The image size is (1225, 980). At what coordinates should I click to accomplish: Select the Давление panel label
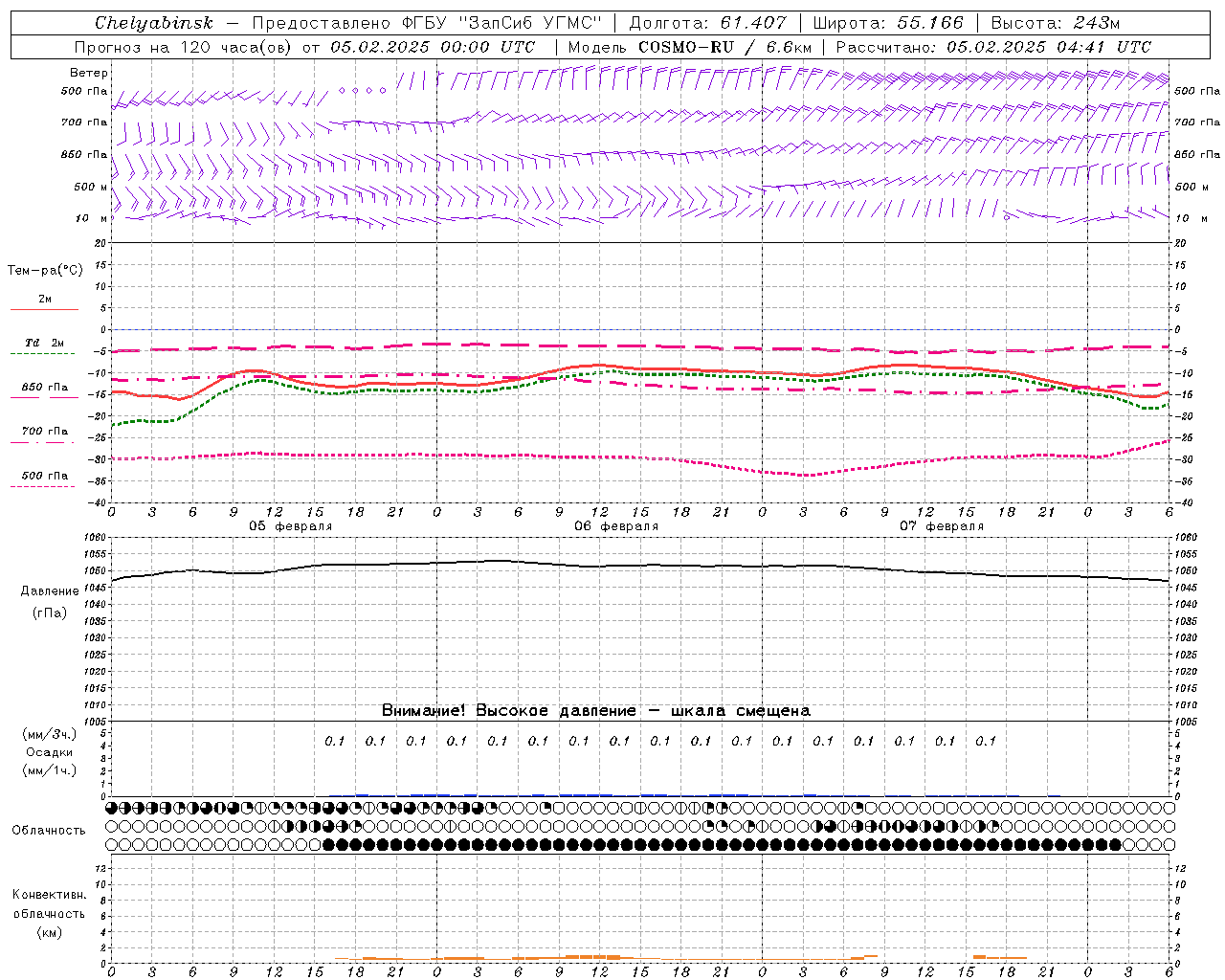pos(50,591)
